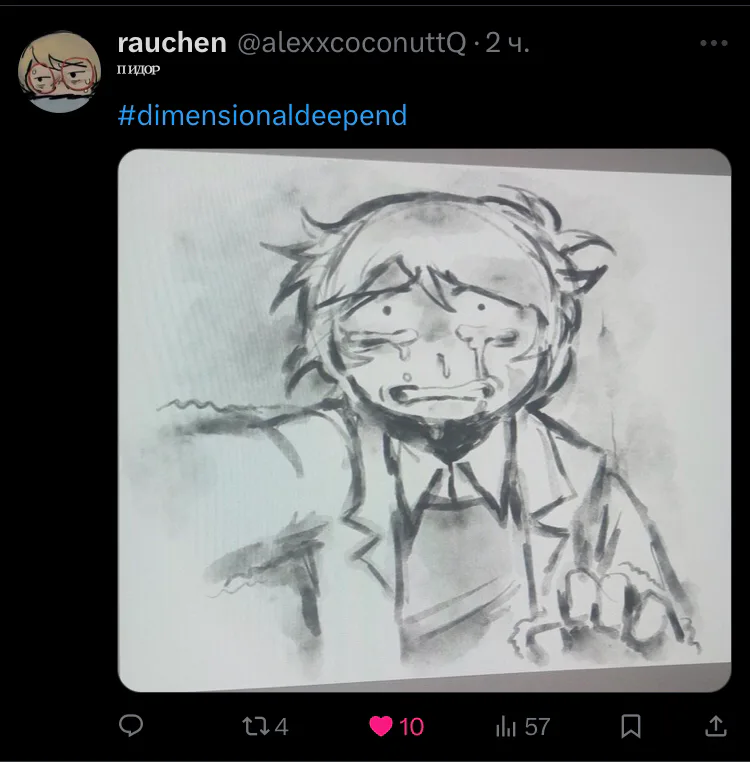750x762 pixels.
Task: Click the small label under the name
Action: tap(139, 69)
